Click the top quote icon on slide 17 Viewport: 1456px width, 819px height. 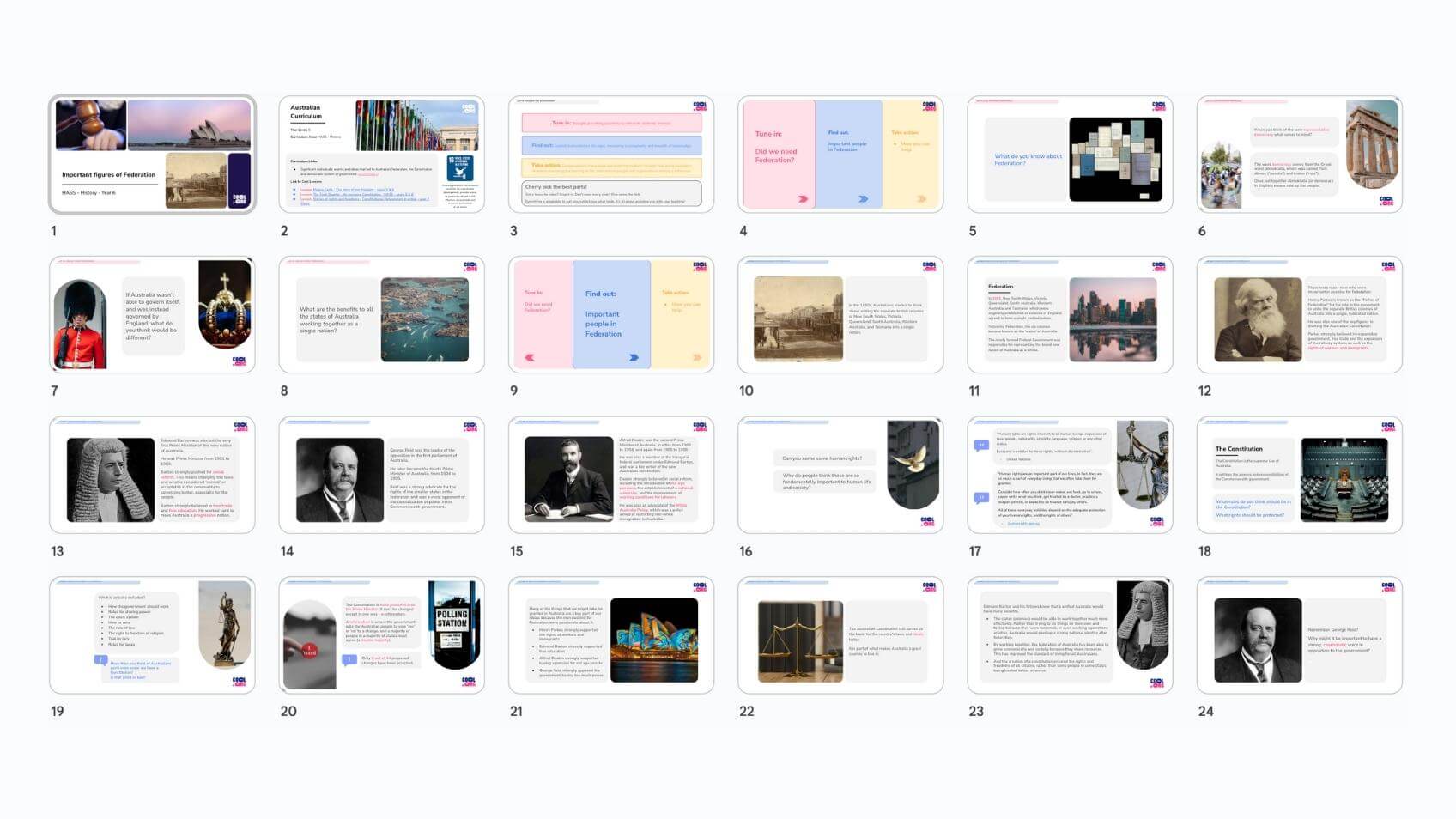tap(981, 445)
